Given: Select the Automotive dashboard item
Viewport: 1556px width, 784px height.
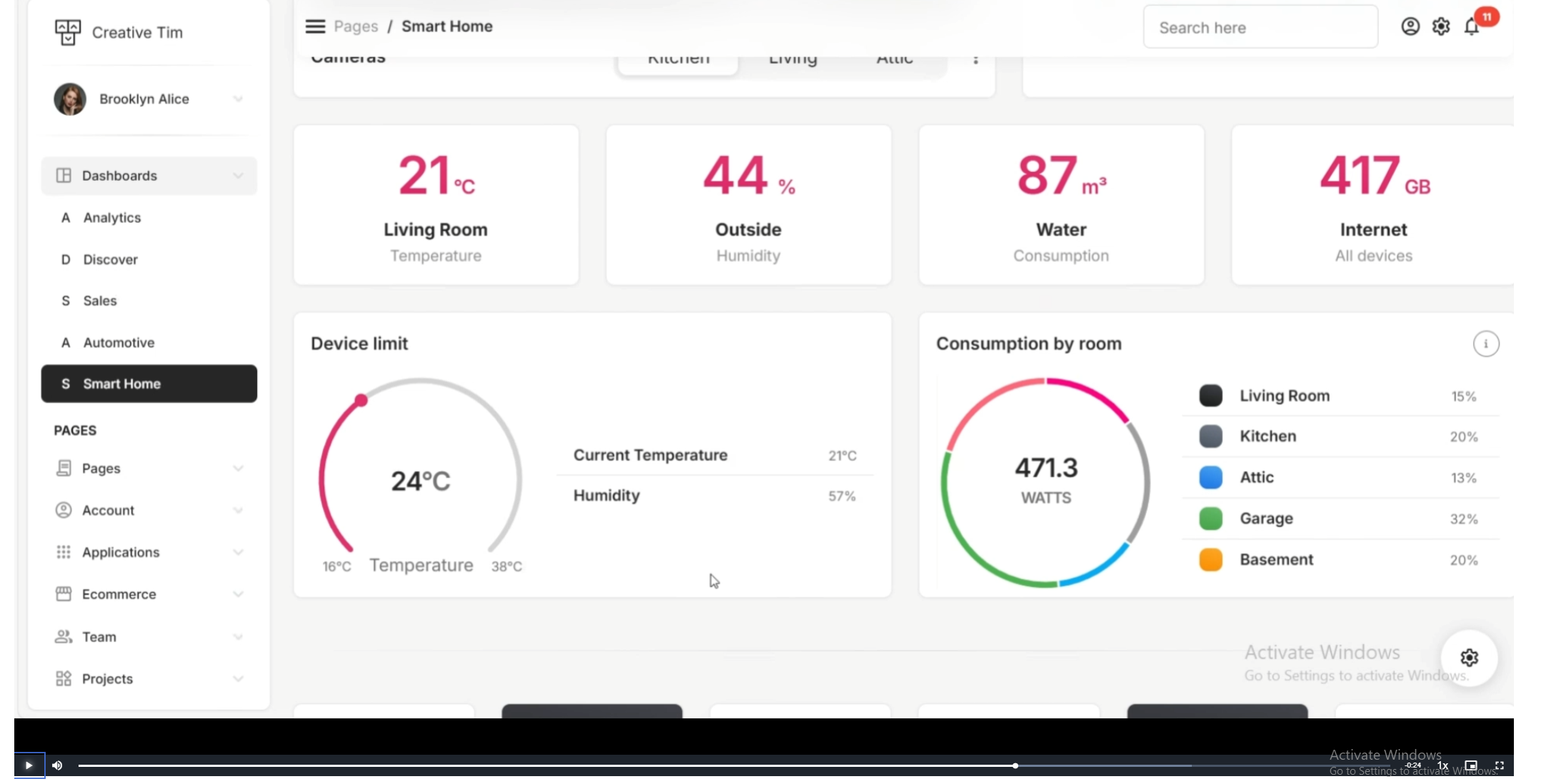Looking at the screenshot, I should tap(119, 343).
